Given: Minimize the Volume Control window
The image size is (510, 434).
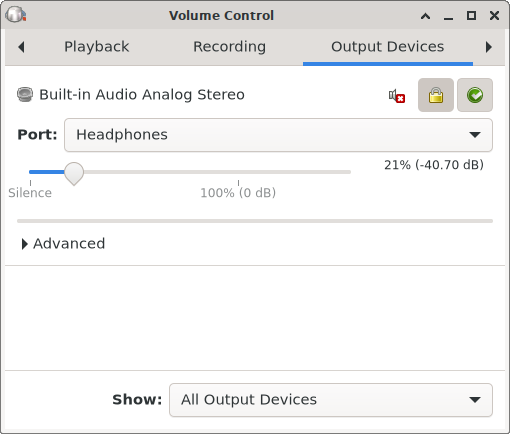Looking at the screenshot, I should pyautogui.click(x=448, y=16).
